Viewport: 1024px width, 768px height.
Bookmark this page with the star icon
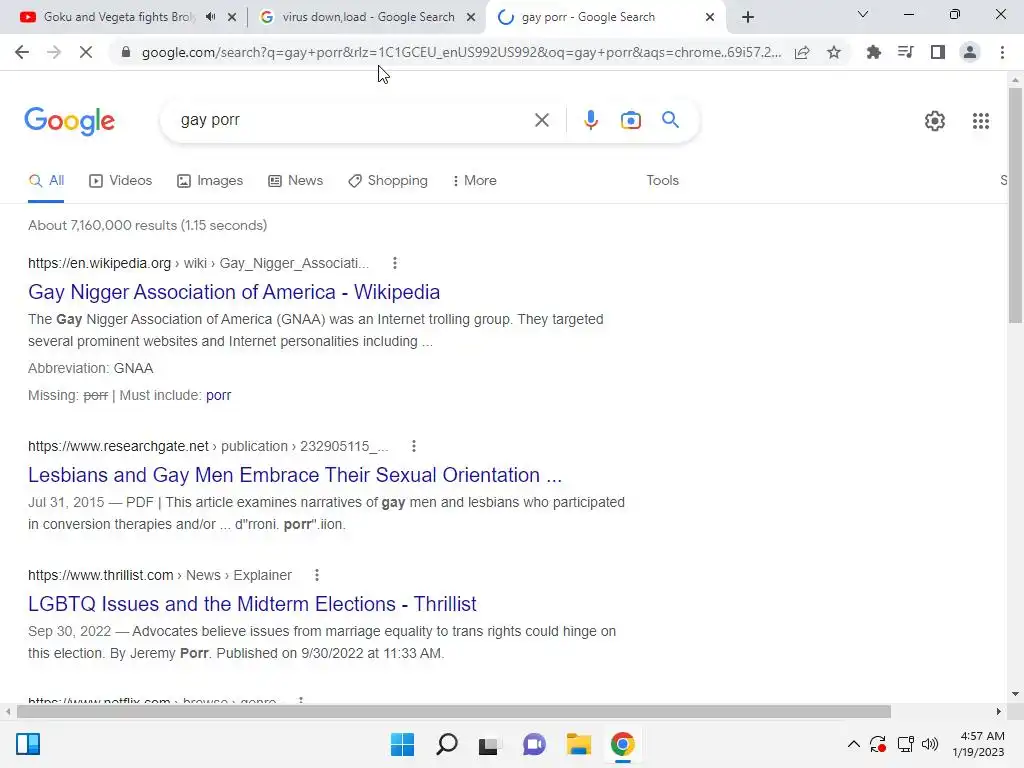click(834, 52)
